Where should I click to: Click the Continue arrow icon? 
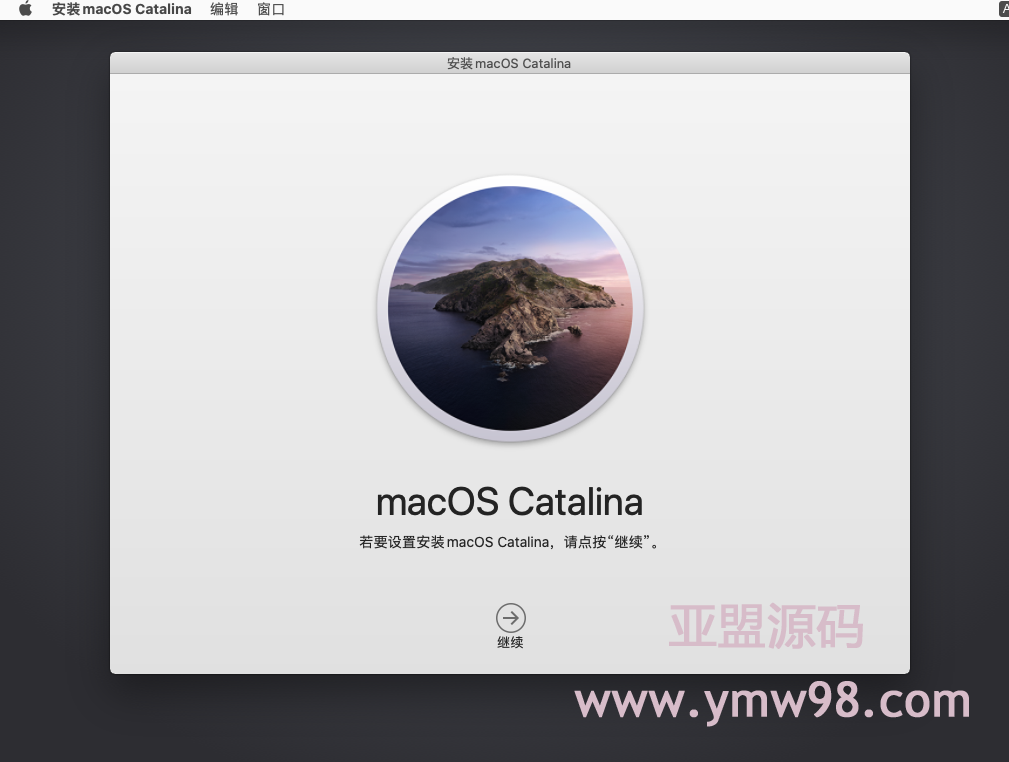(511, 618)
